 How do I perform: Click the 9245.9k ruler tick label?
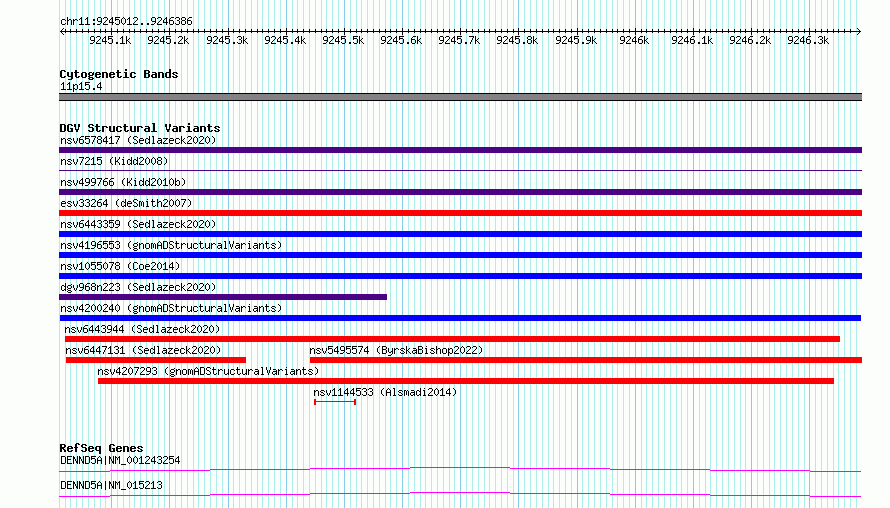pos(576,40)
